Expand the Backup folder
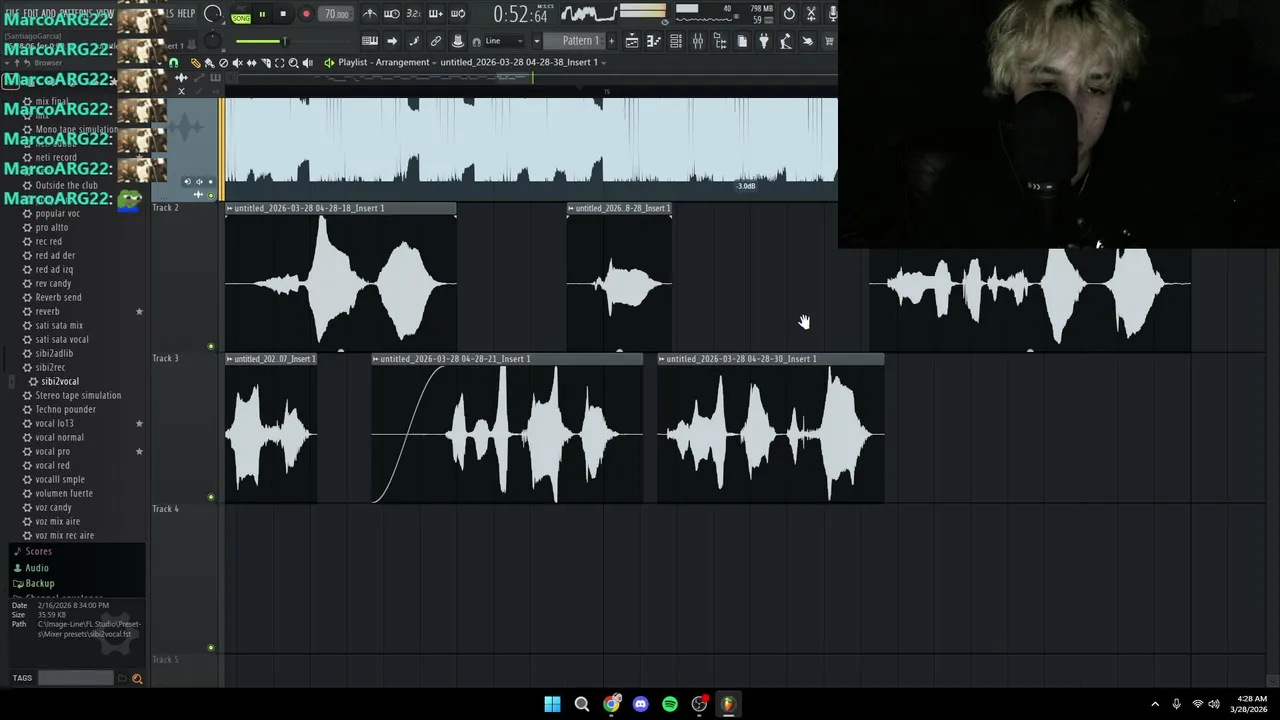The image size is (1280, 720). coord(39,583)
